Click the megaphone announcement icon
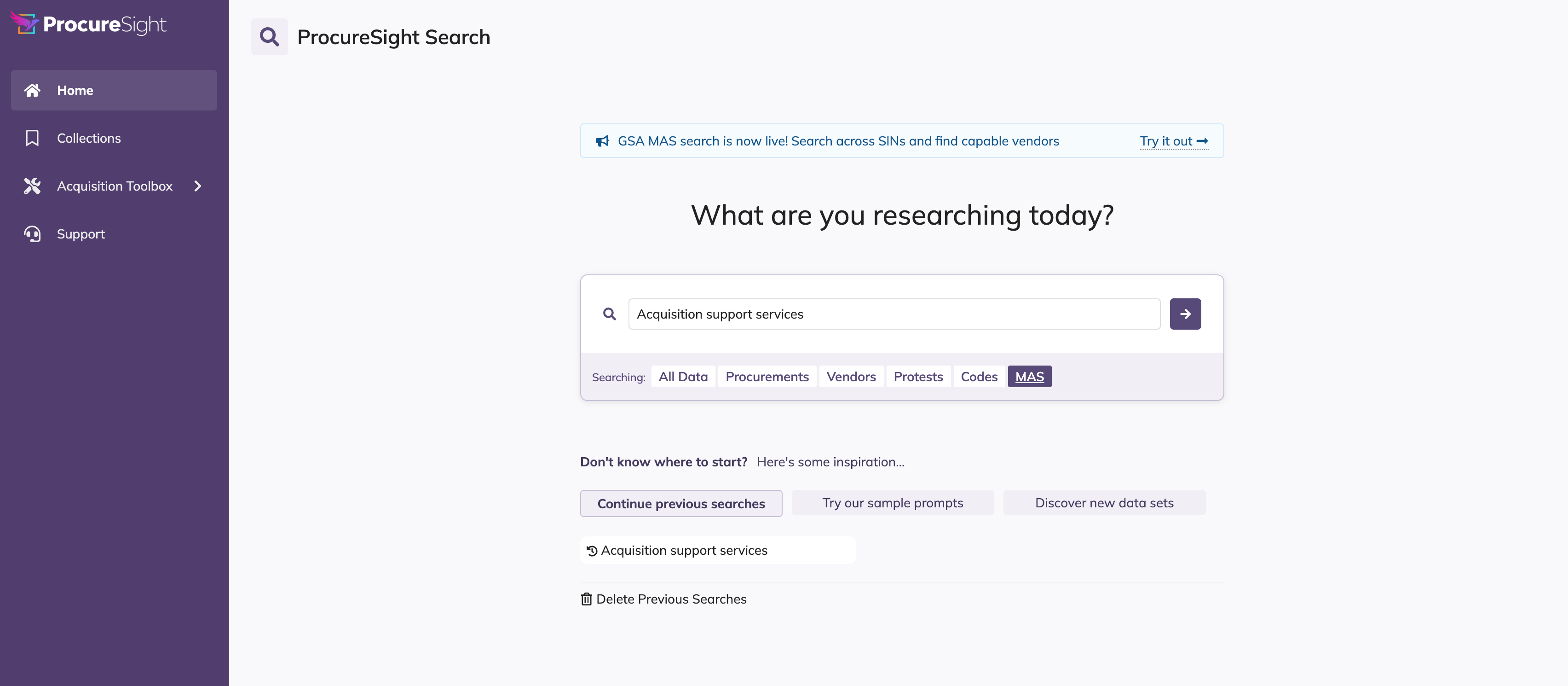Image resolution: width=1568 pixels, height=686 pixels. coord(602,141)
